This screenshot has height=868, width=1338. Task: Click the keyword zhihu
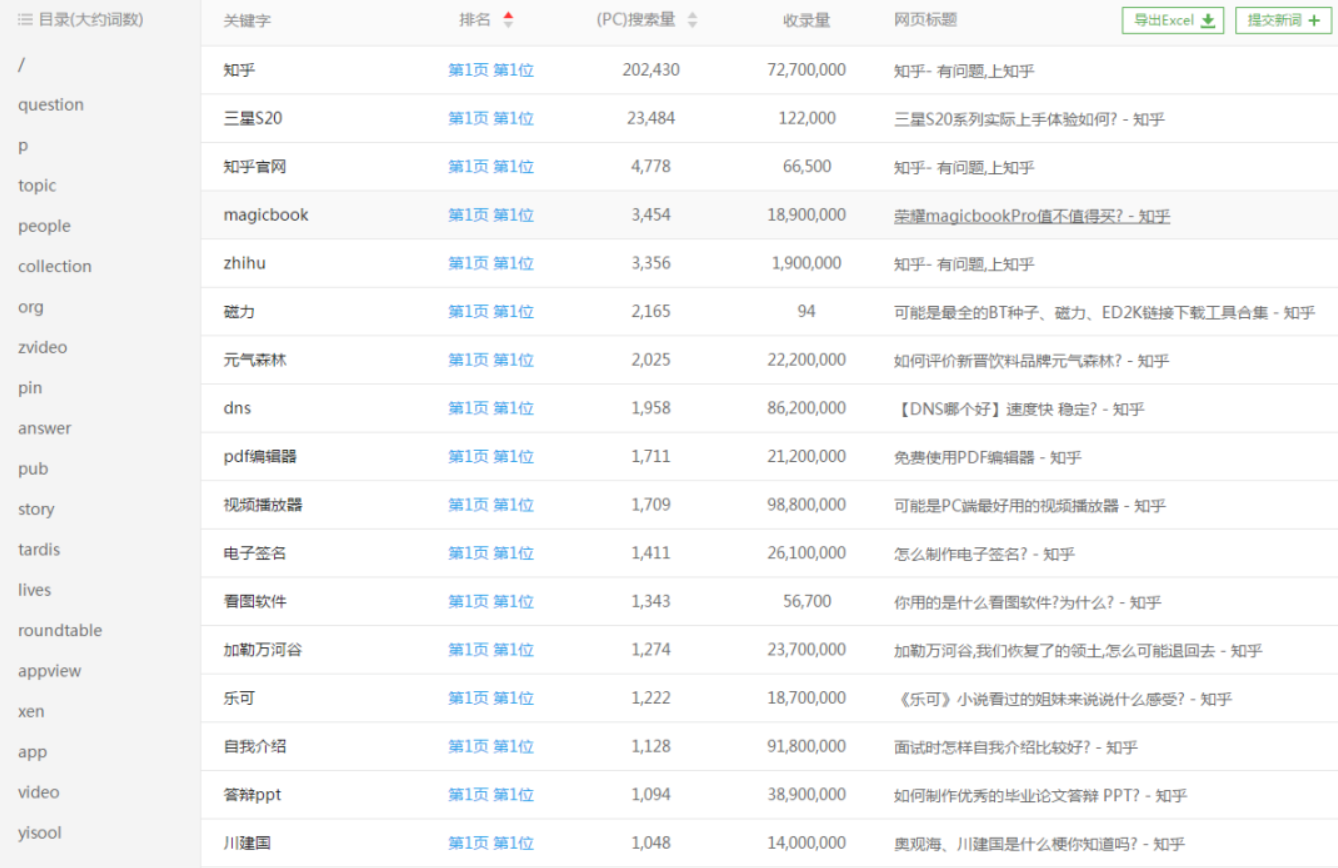click(245, 263)
